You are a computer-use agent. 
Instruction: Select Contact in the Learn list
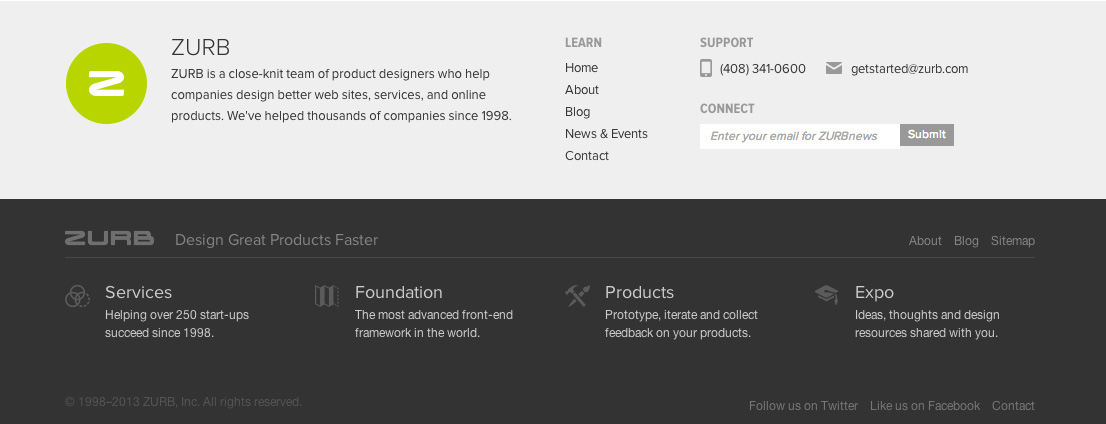coord(587,156)
